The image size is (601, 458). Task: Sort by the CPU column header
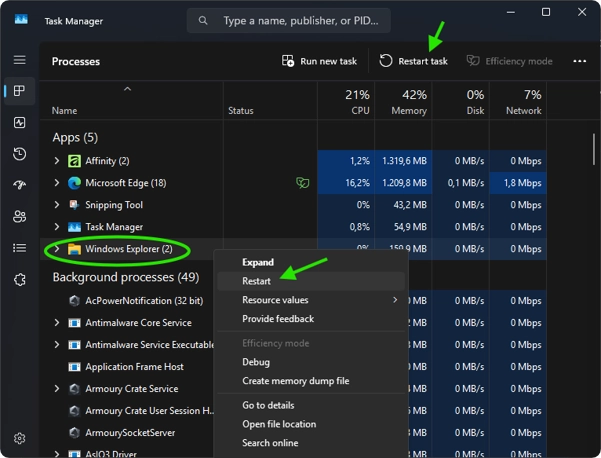(x=346, y=101)
